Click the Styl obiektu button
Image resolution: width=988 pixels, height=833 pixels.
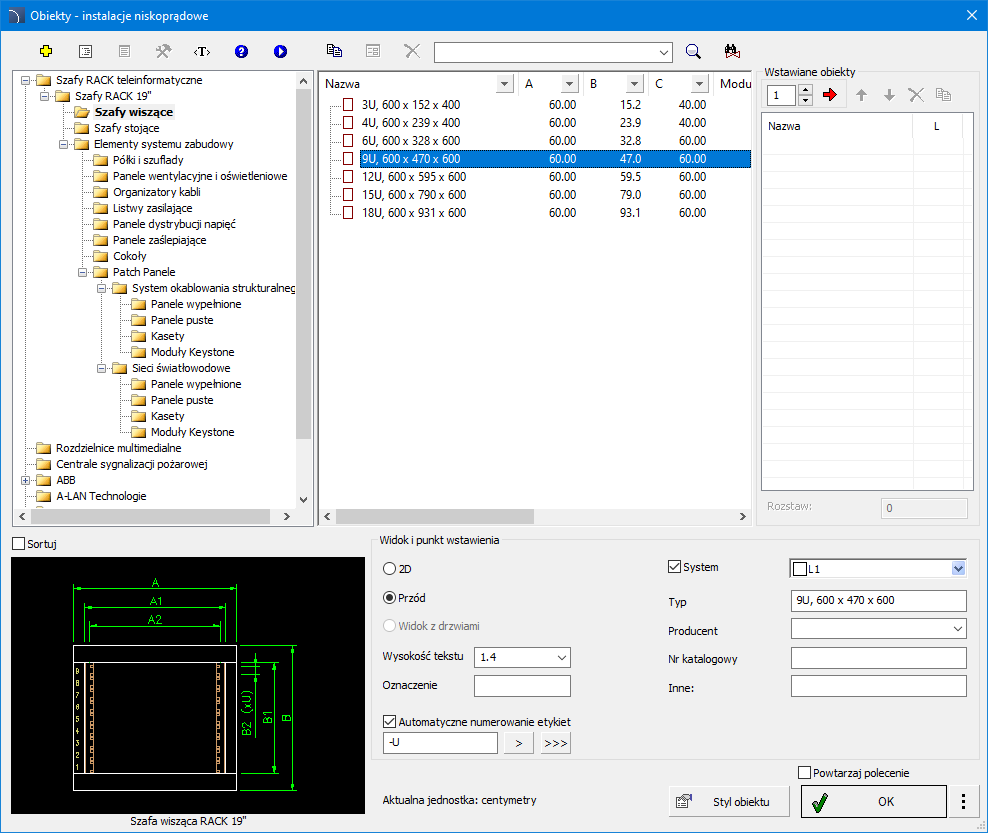tap(729, 801)
